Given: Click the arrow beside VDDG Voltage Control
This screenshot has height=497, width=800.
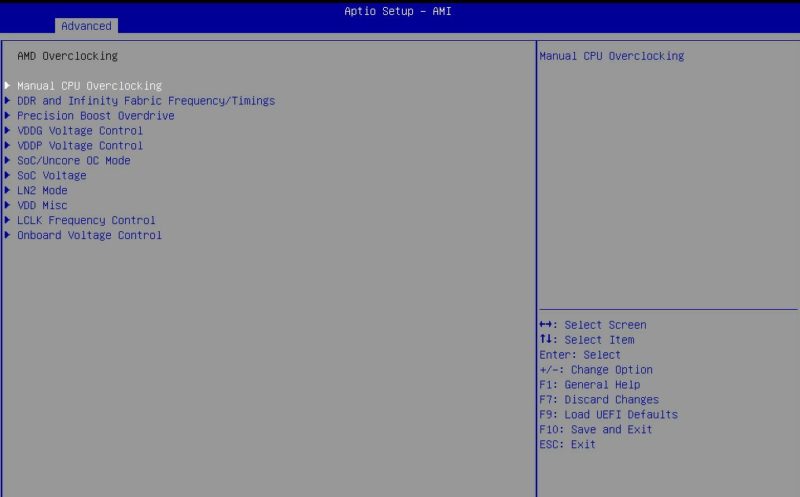Looking at the screenshot, I should pos(8,130).
